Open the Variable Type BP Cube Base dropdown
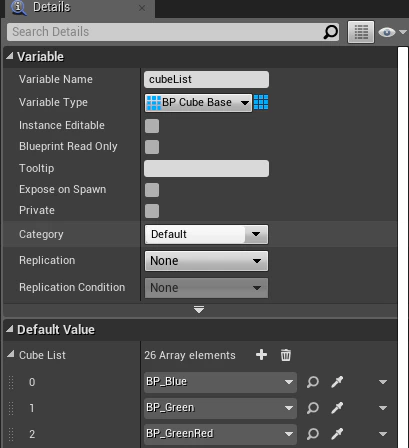 pos(198,103)
